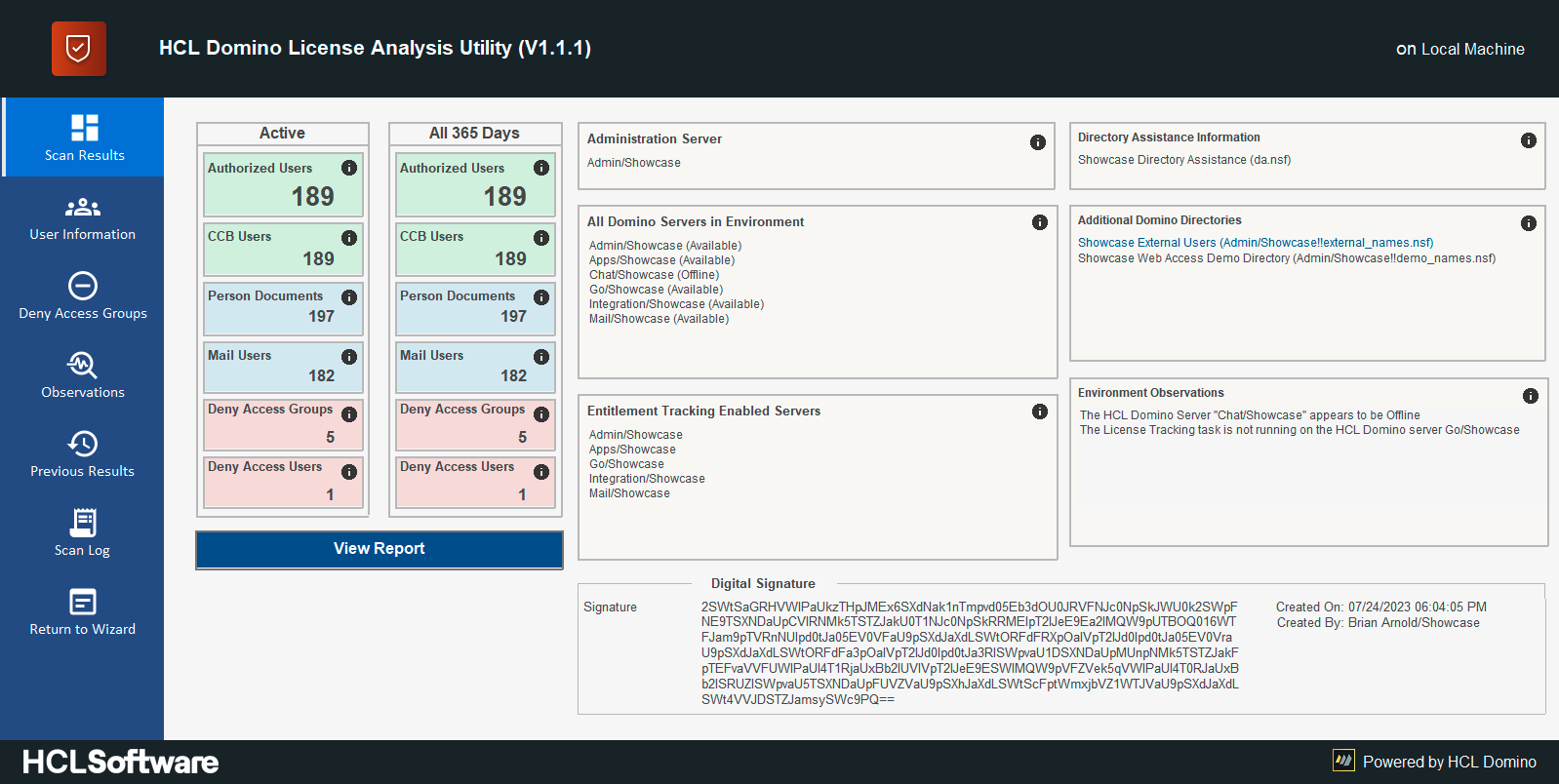This screenshot has height=784, width=1559.
Task: Select License Tracking not running observation
Action: point(1299,430)
